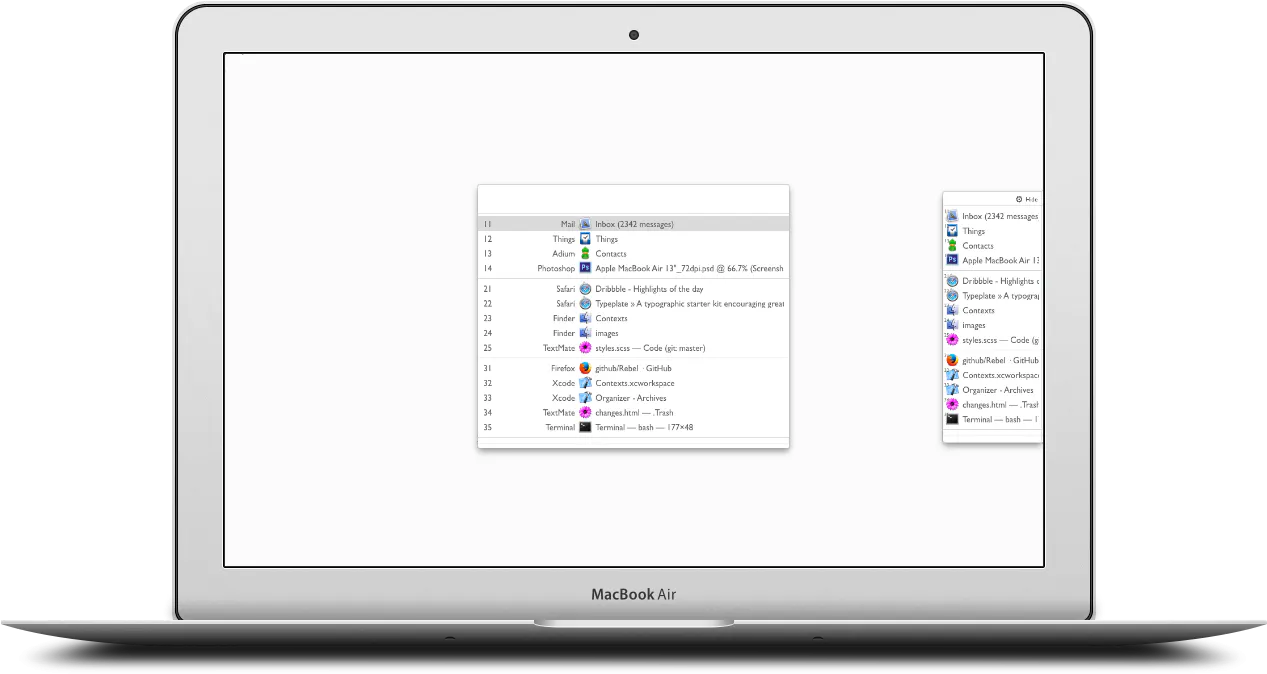Viewport: 1267px width, 674px height.
Task: Click the black Terminal icon in the center panel
Action: click(x=585, y=427)
